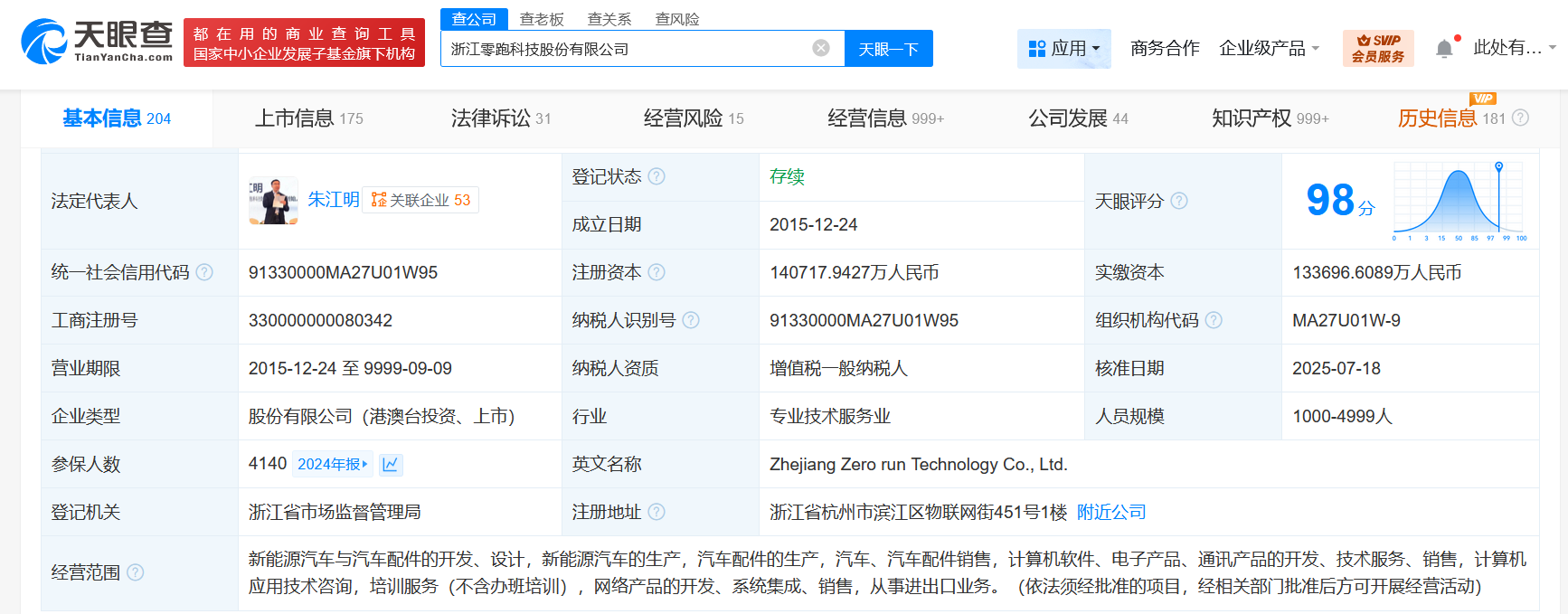Click the 天眼评分 distribution chart
Image resolution: width=1568 pixels, height=614 pixels.
click(1459, 201)
